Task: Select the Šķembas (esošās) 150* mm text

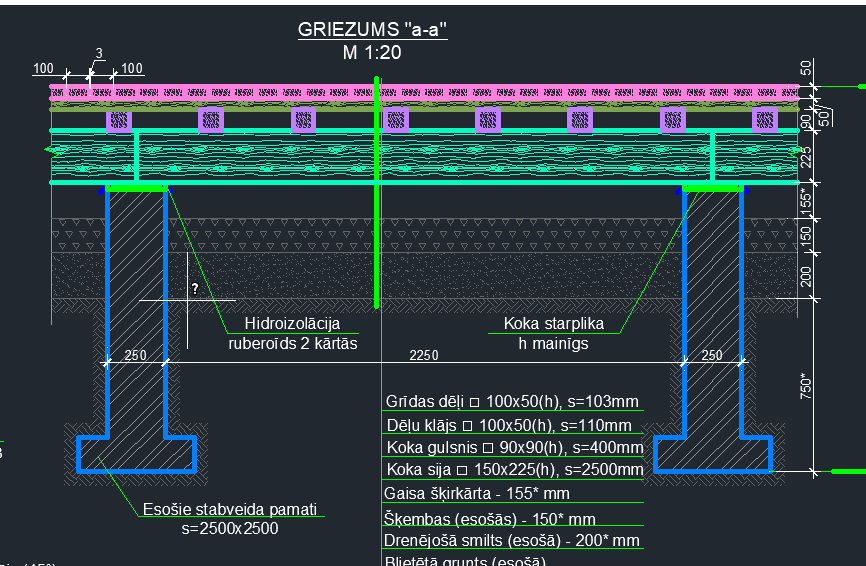Action: (x=489, y=519)
